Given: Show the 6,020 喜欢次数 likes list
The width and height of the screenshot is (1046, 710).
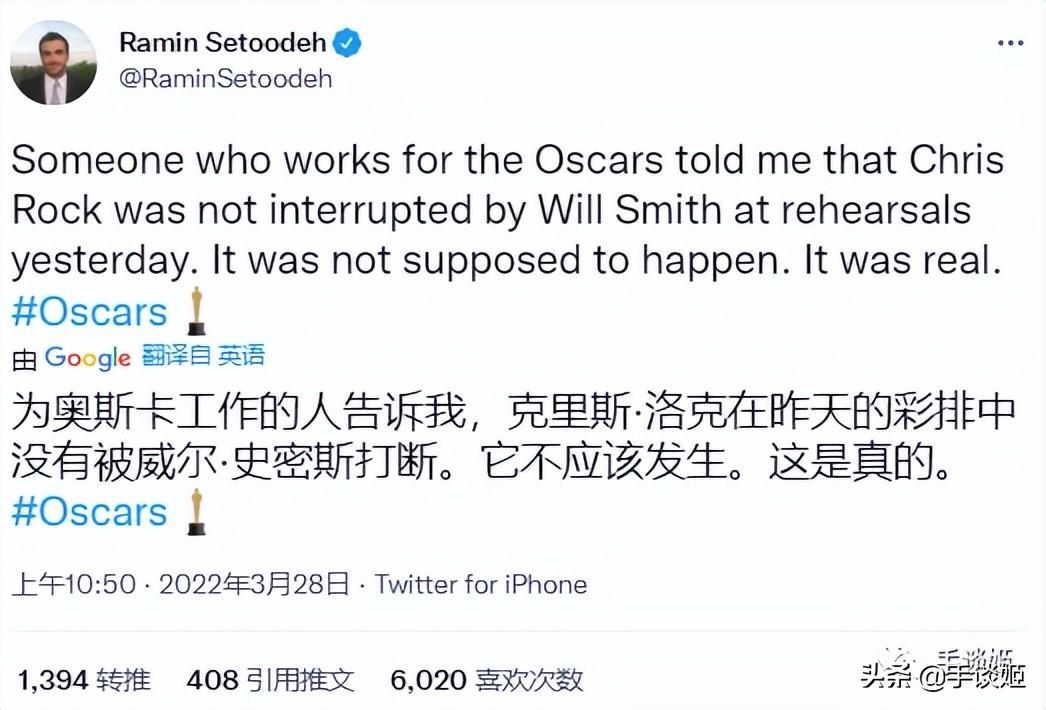Looking at the screenshot, I should pos(486,681).
